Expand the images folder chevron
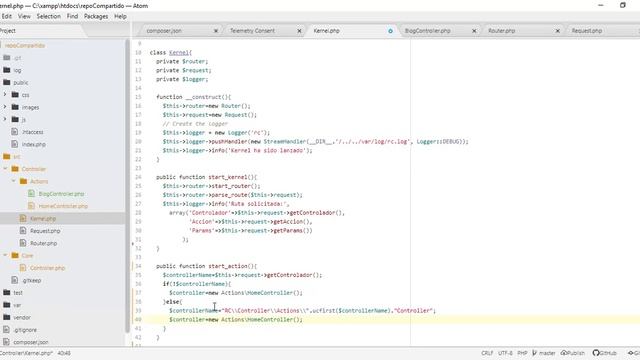The image size is (640, 360). click(5, 107)
